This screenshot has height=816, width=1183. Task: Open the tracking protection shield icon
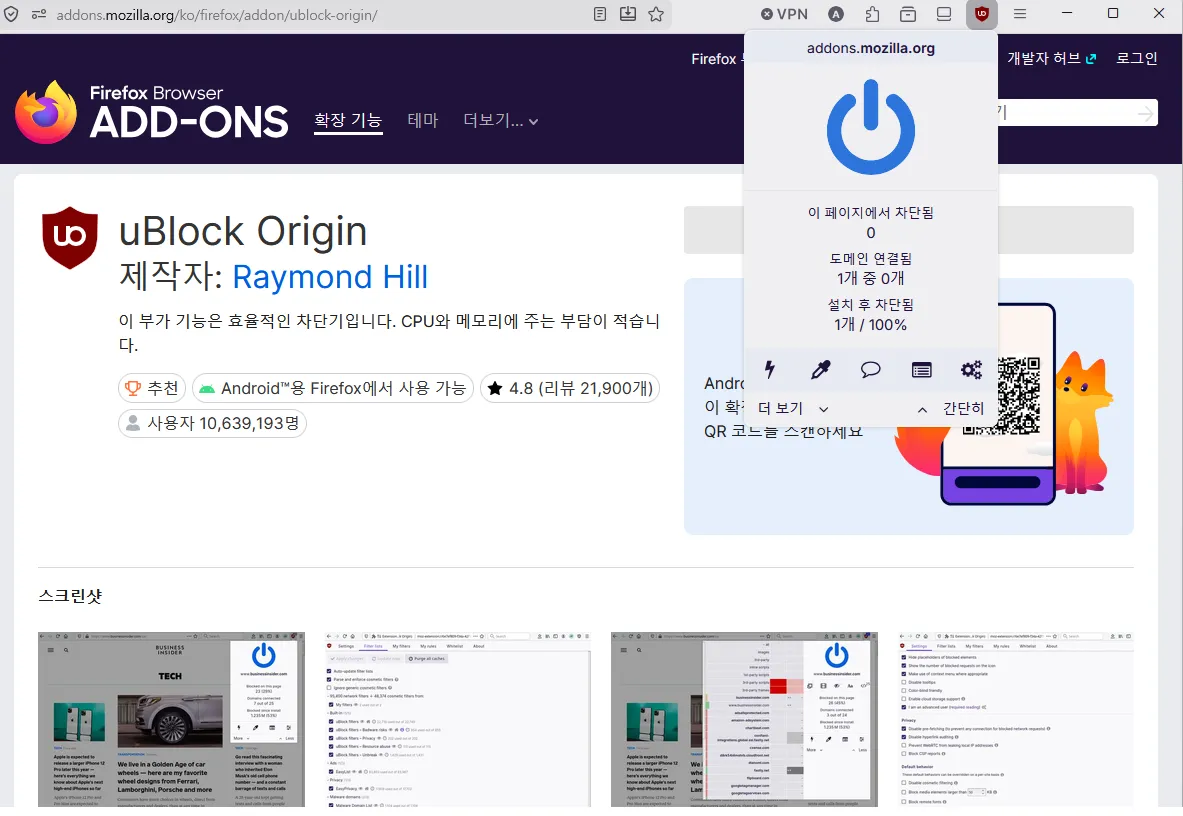[11, 14]
